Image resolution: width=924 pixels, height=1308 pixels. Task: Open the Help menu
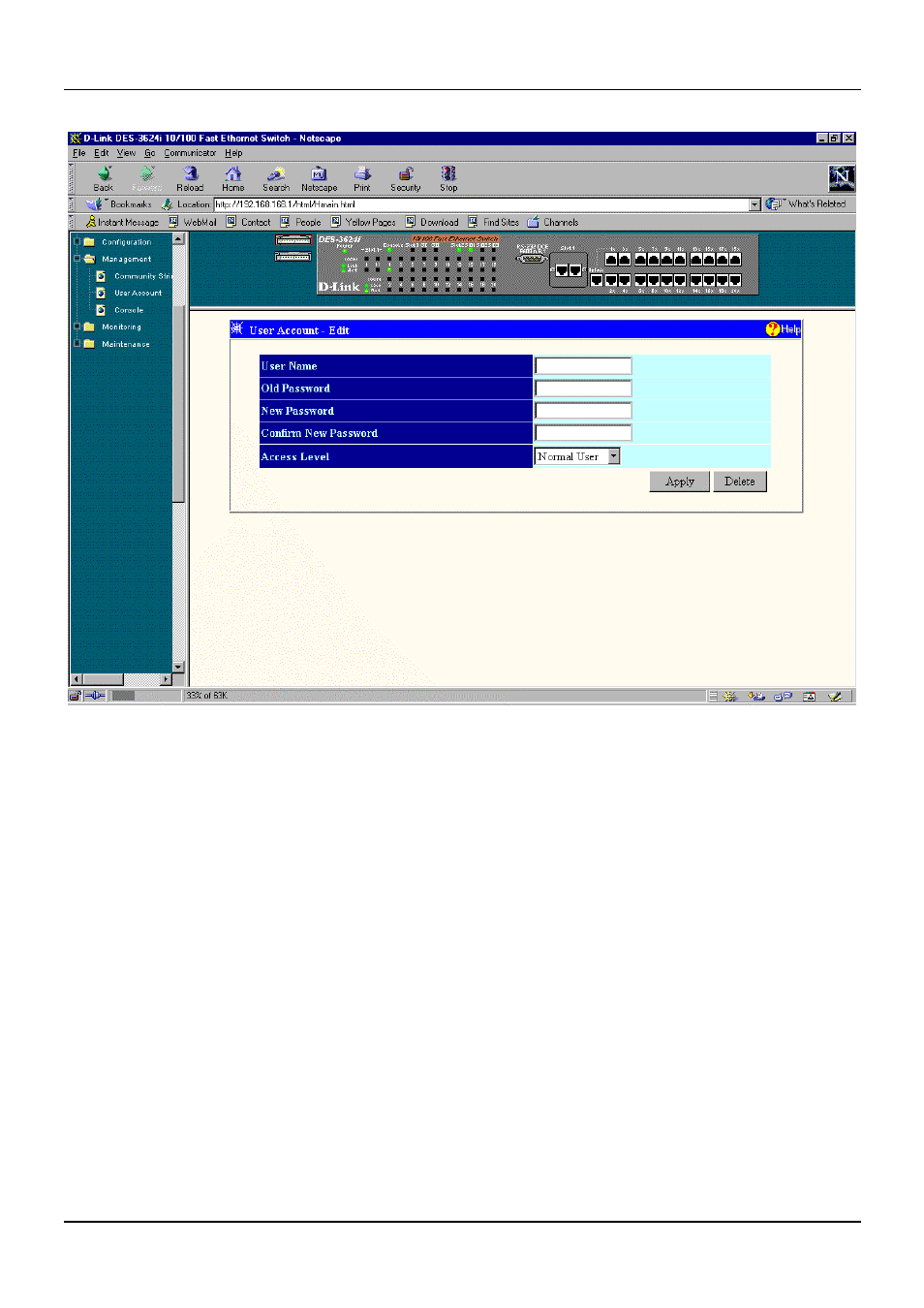(233, 153)
